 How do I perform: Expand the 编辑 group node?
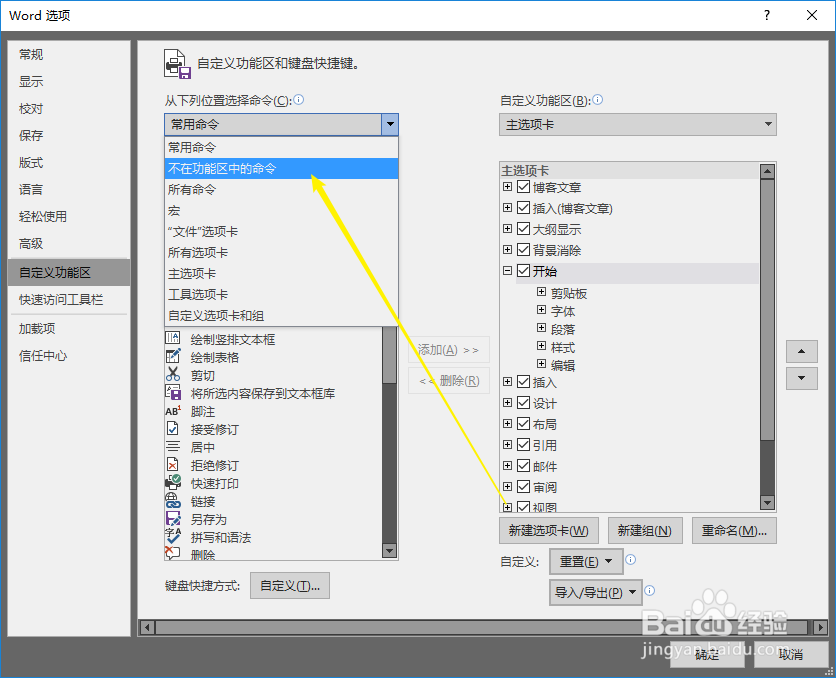pyautogui.click(x=541, y=364)
